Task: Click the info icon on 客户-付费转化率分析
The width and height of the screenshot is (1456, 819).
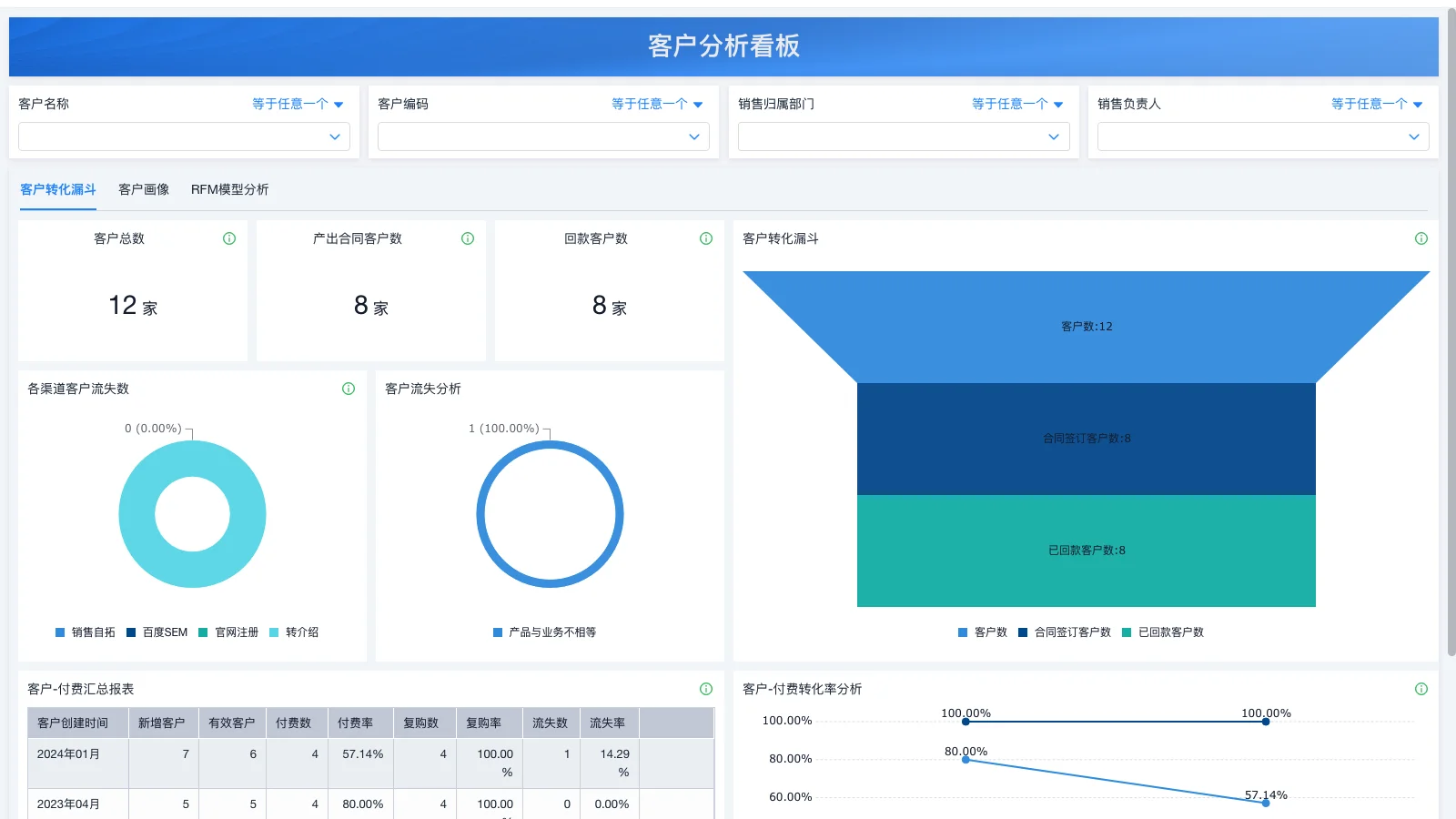Action: pos(1421,689)
